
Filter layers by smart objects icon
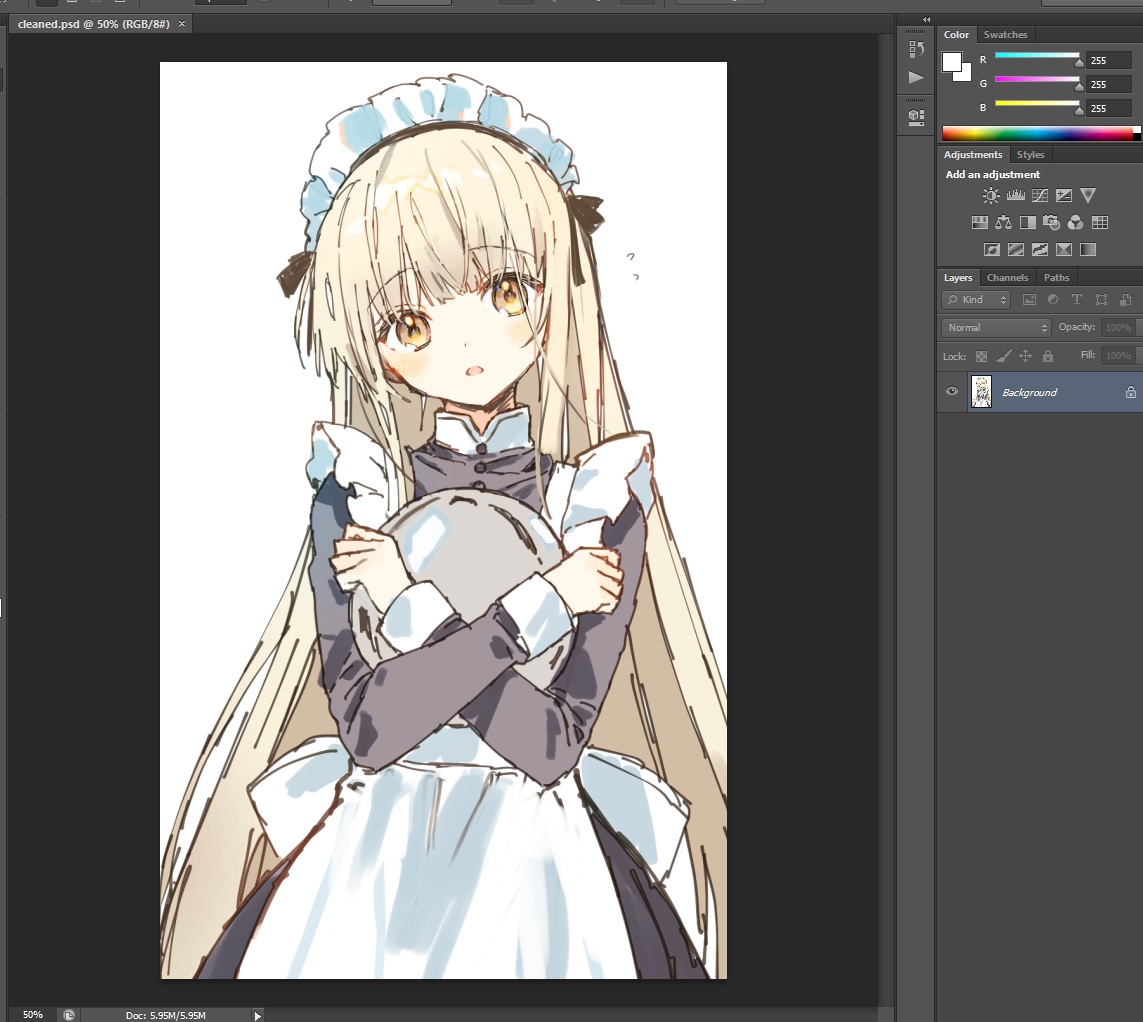coord(1125,300)
